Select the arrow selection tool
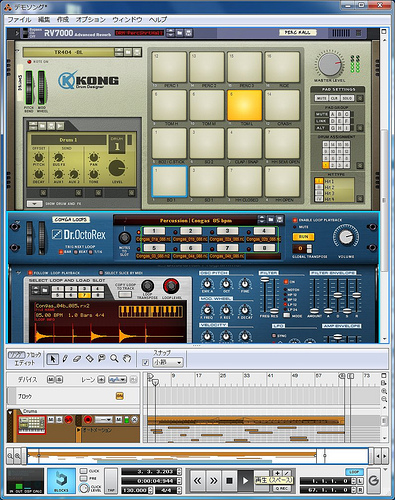Image resolution: width=395 pixels, height=500 pixels. pyautogui.click(x=52, y=359)
